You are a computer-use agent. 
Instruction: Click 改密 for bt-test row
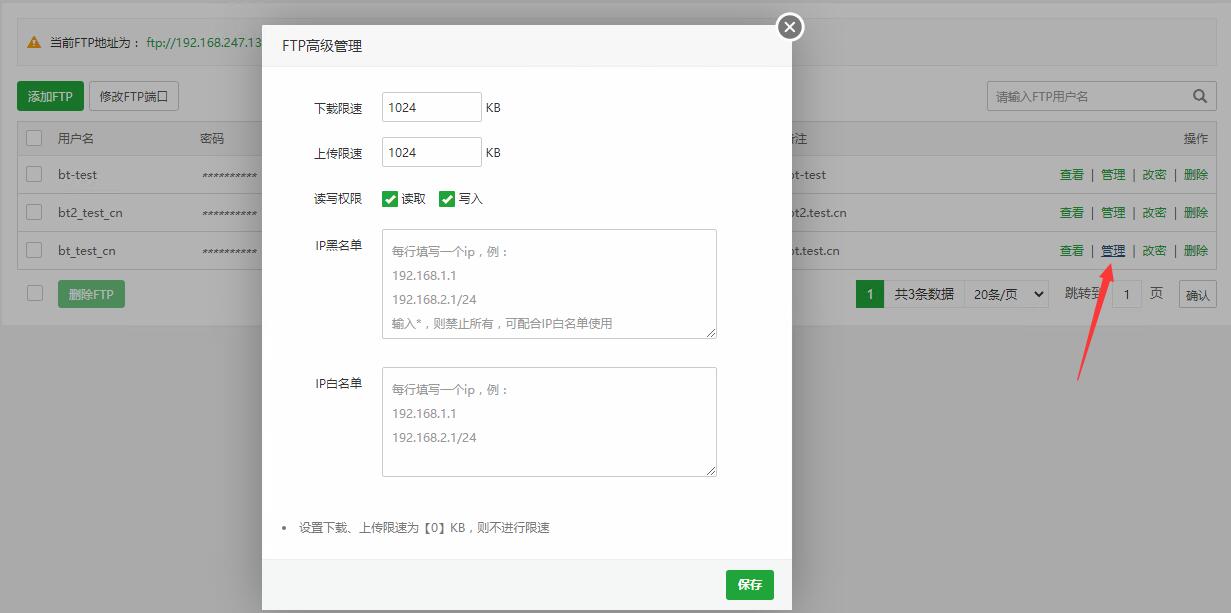pos(1154,175)
